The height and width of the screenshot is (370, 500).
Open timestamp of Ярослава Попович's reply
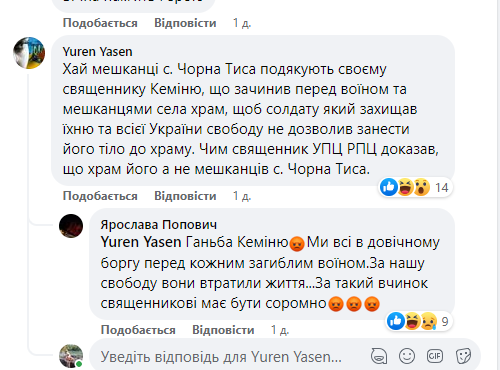click(280, 330)
